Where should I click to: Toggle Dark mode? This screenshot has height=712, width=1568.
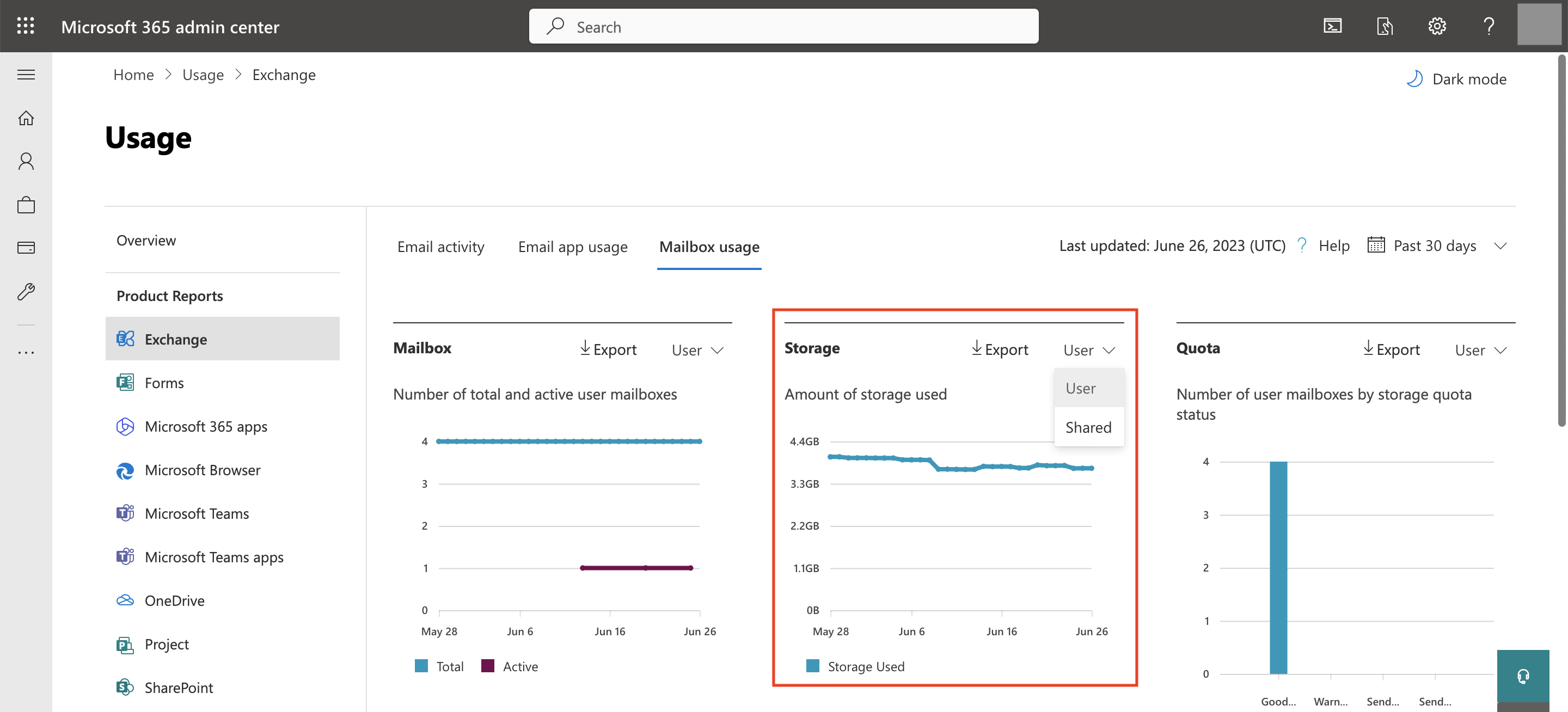coord(1456,79)
